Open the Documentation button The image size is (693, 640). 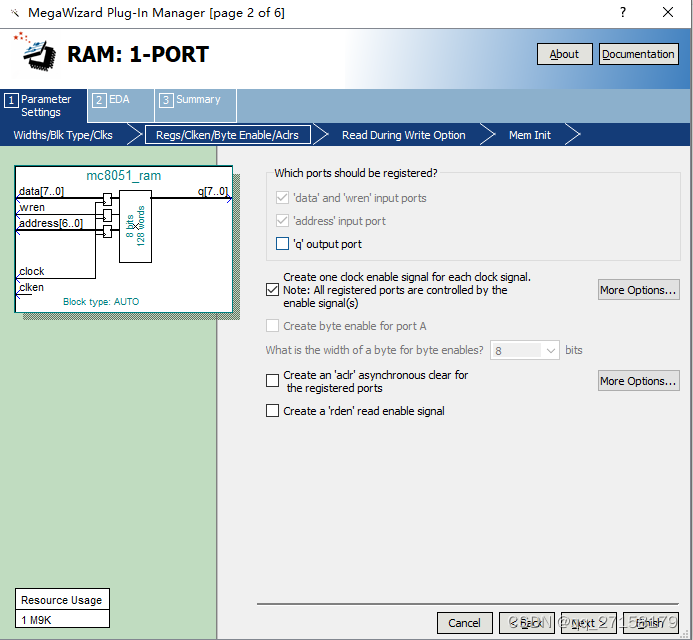(x=638, y=54)
